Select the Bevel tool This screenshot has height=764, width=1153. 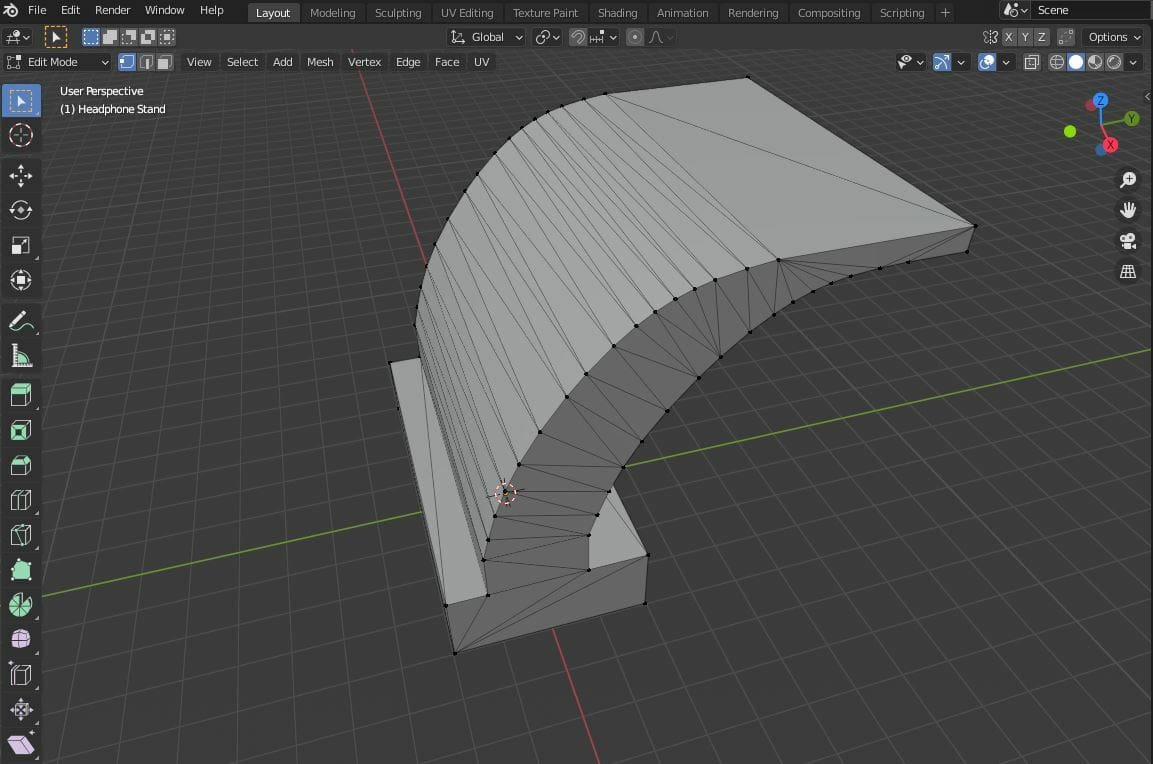coord(21,465)
